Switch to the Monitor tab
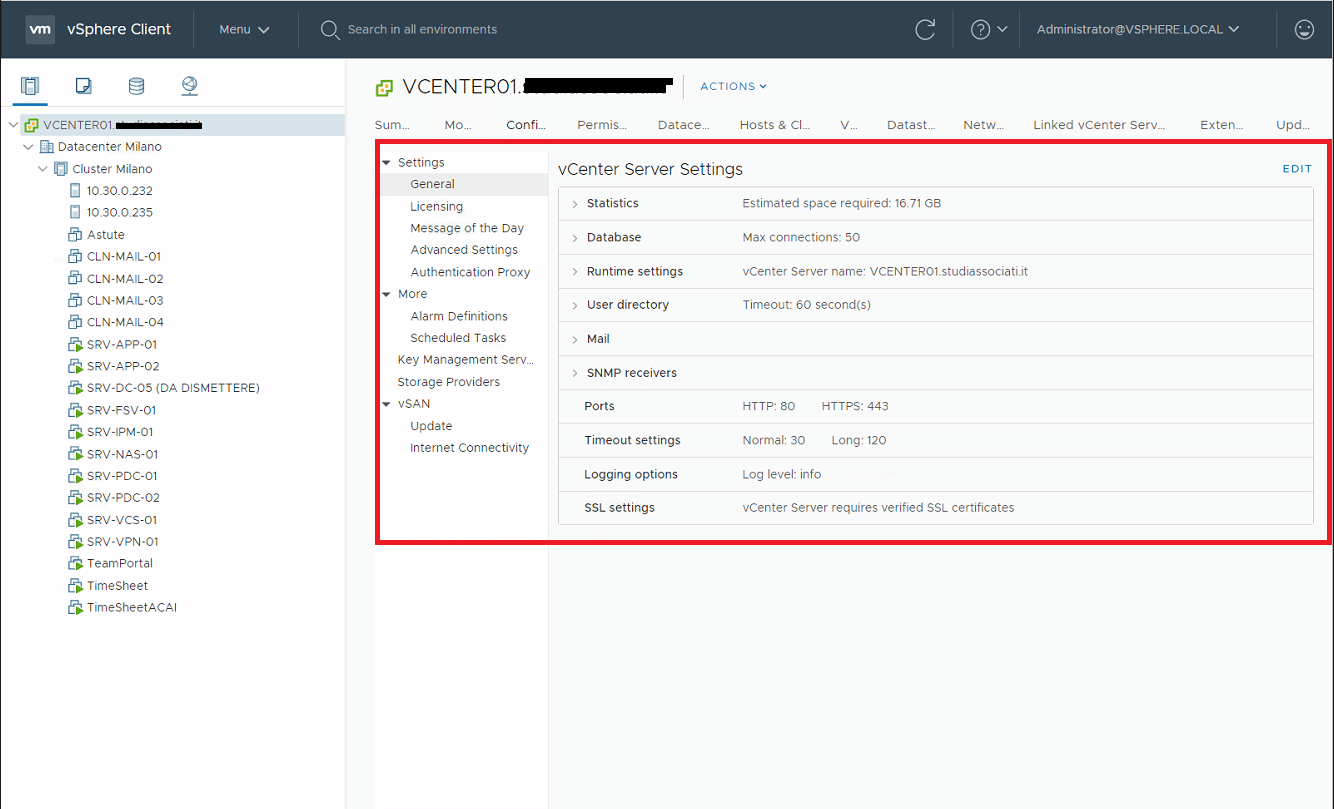This screenshot has width=1334, height=809. pos(458,125)
